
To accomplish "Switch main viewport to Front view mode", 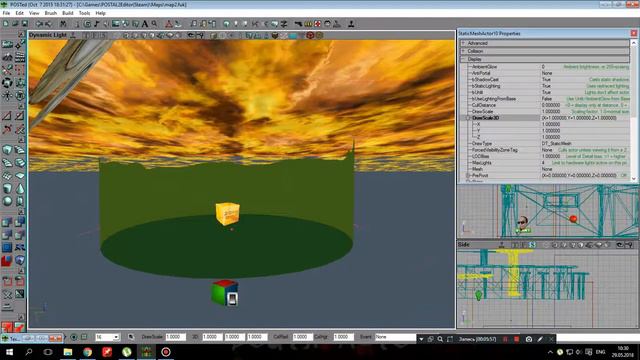I will pyautogui.click(x=95, y=36).
